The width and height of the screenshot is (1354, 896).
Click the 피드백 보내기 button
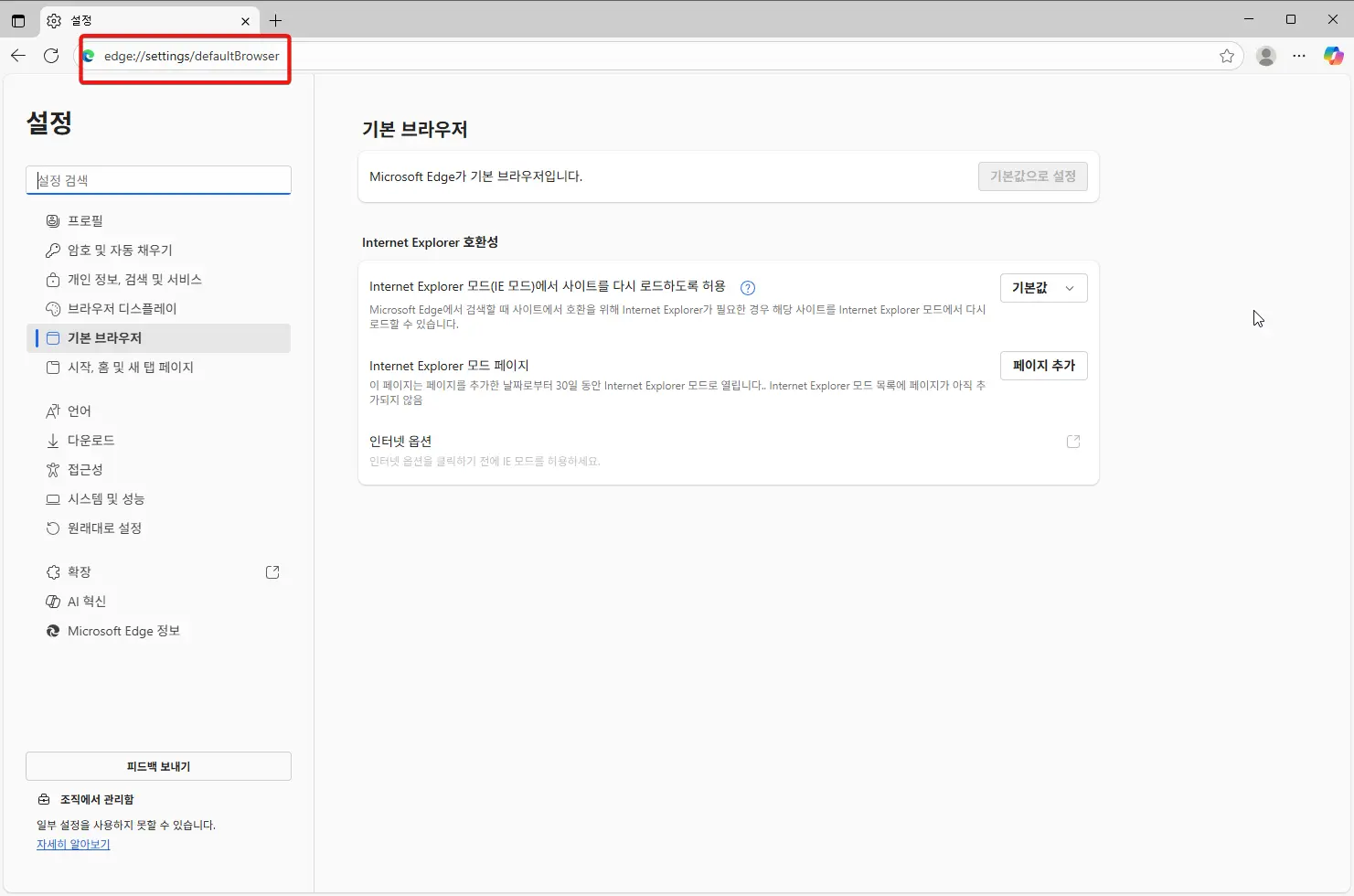[158, 766]
